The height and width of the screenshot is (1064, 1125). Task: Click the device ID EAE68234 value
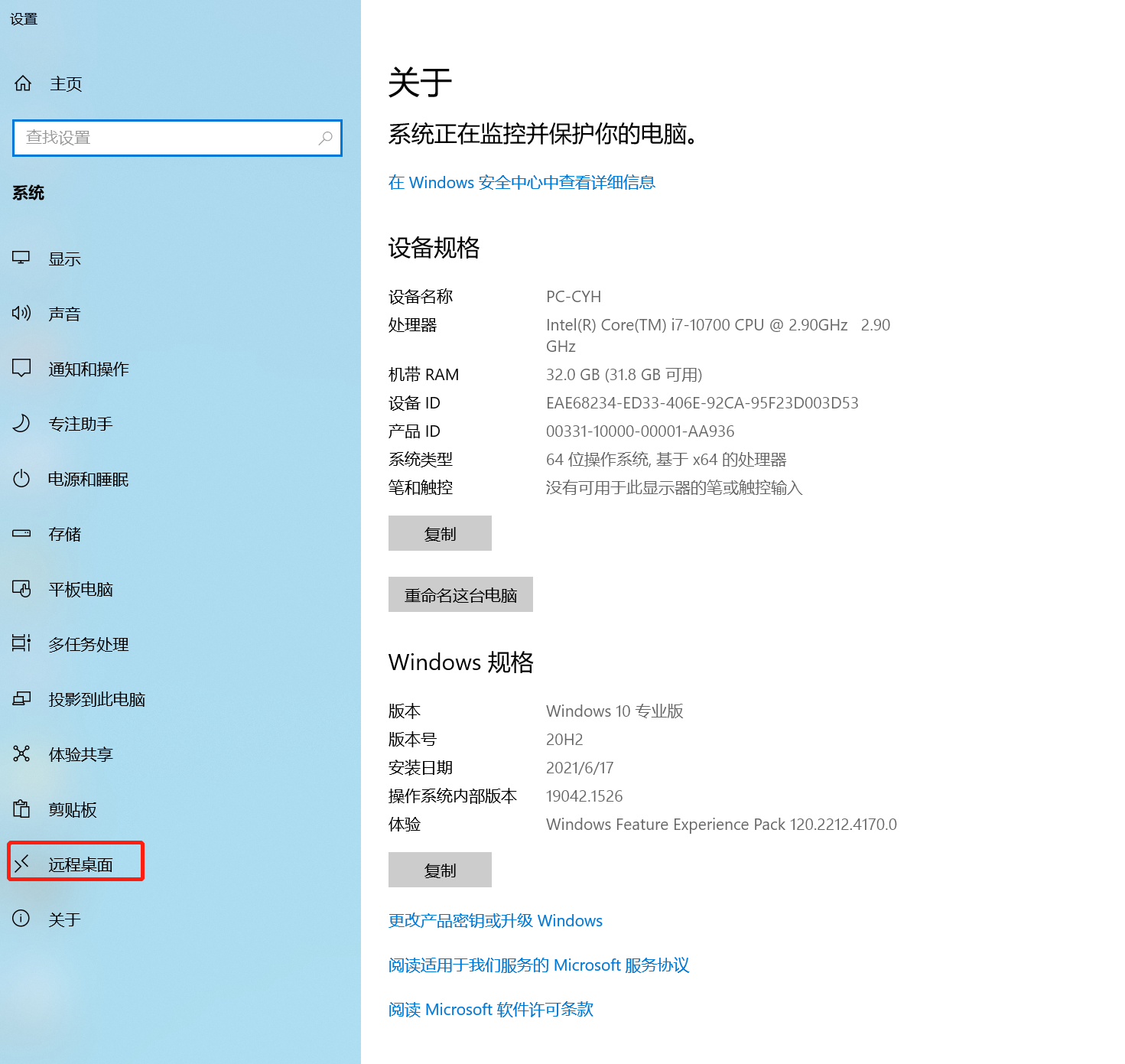point(702,403)
